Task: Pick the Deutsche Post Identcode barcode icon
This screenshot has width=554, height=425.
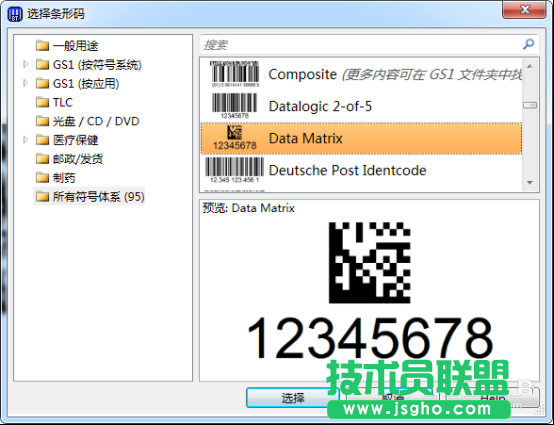Action: tap(235, 170)
